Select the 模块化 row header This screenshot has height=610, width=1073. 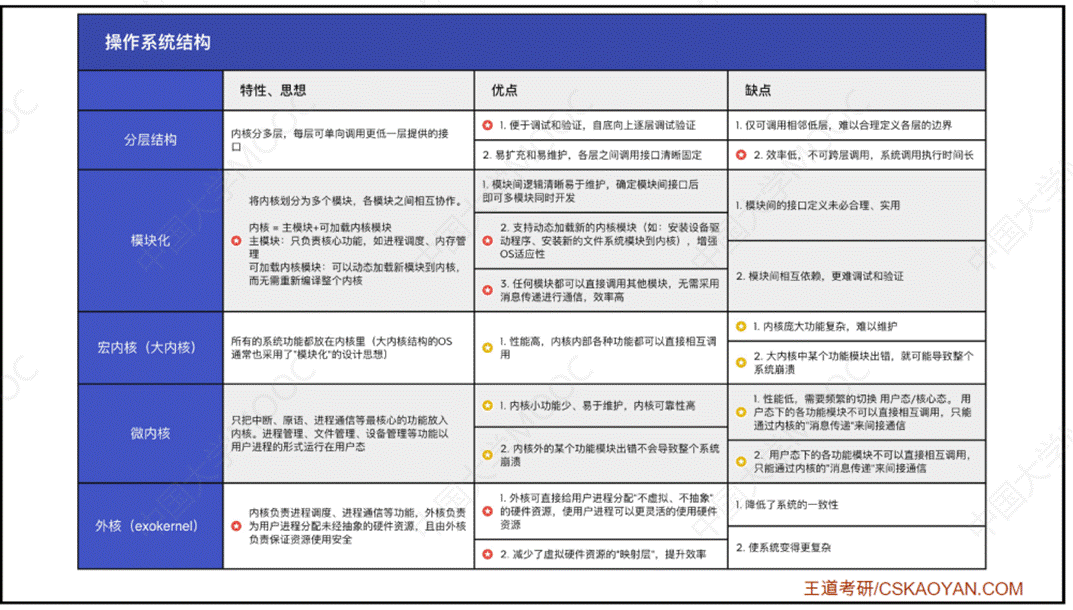[151, 240]
